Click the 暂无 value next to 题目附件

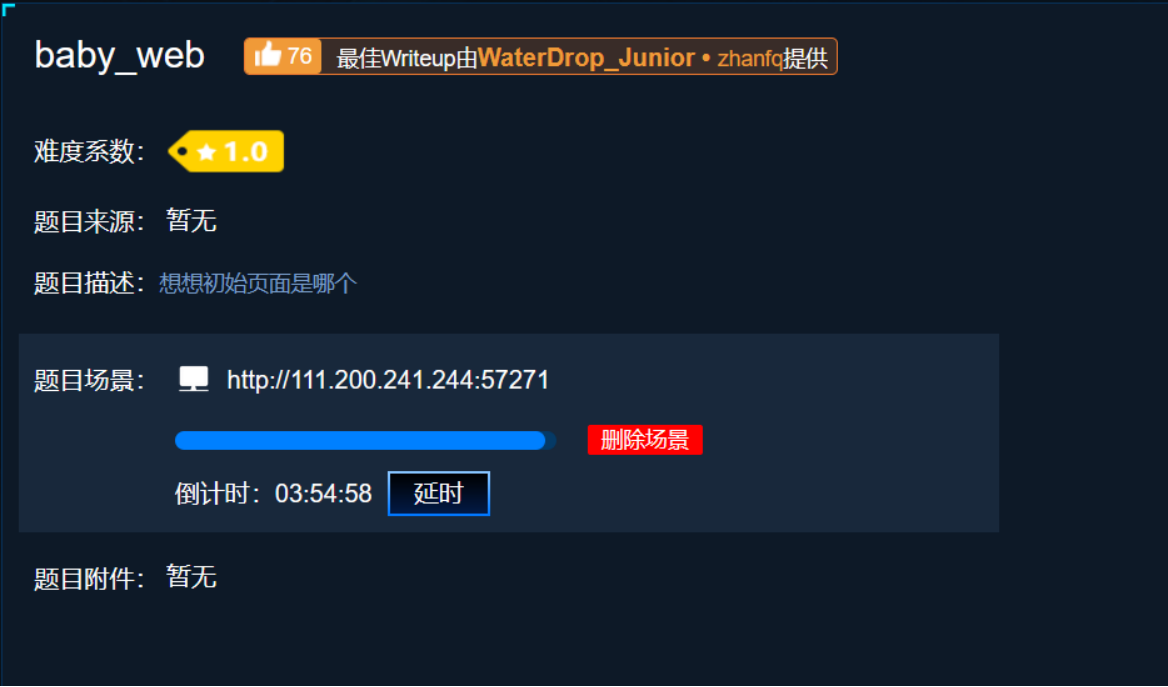(x=191, y=577)
